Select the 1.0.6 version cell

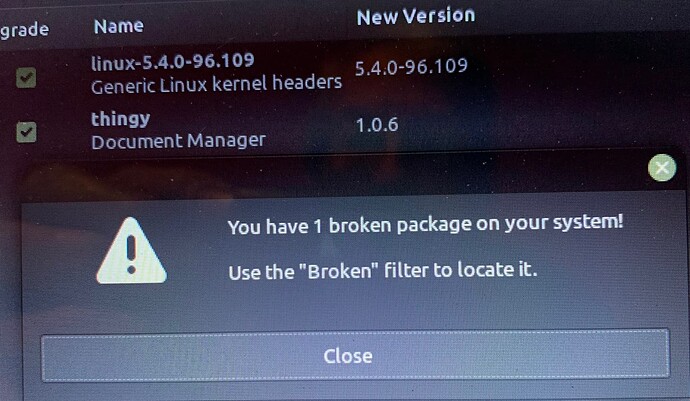(377, 125)
